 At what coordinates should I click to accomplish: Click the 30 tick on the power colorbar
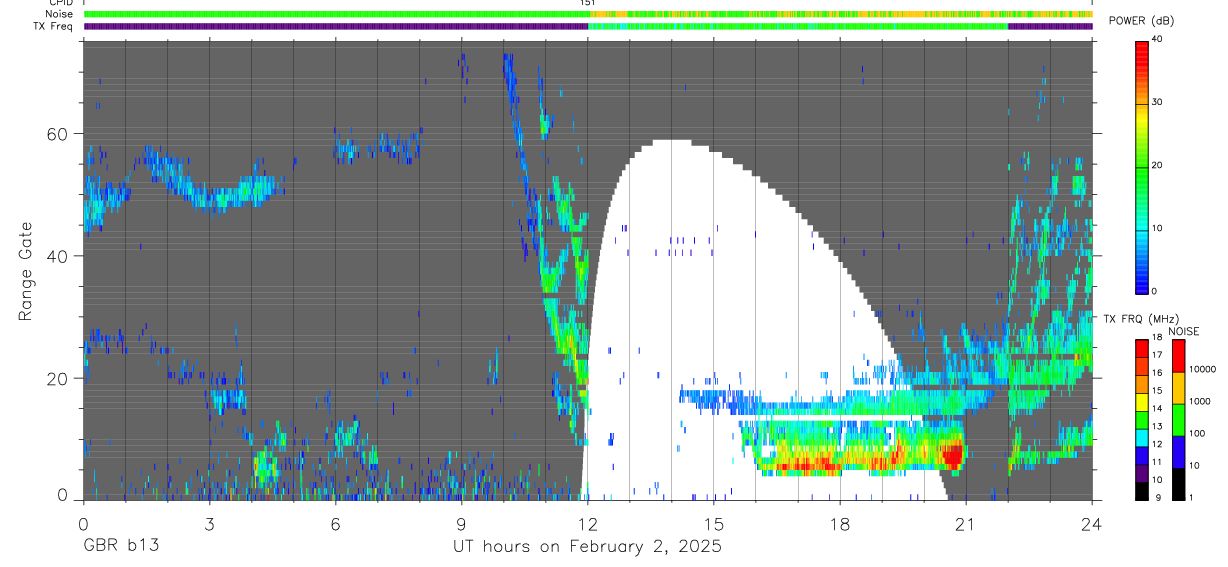click(x=1157, y=102)
